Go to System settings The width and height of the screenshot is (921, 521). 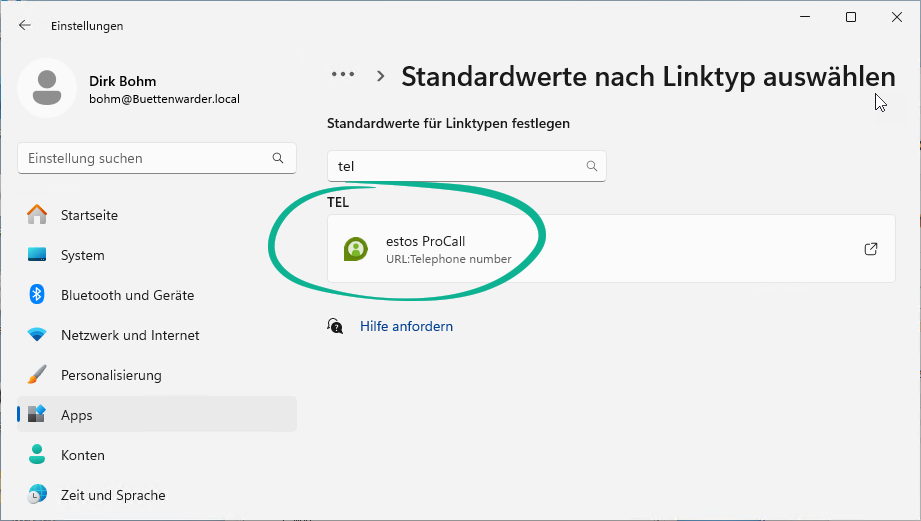82,255
